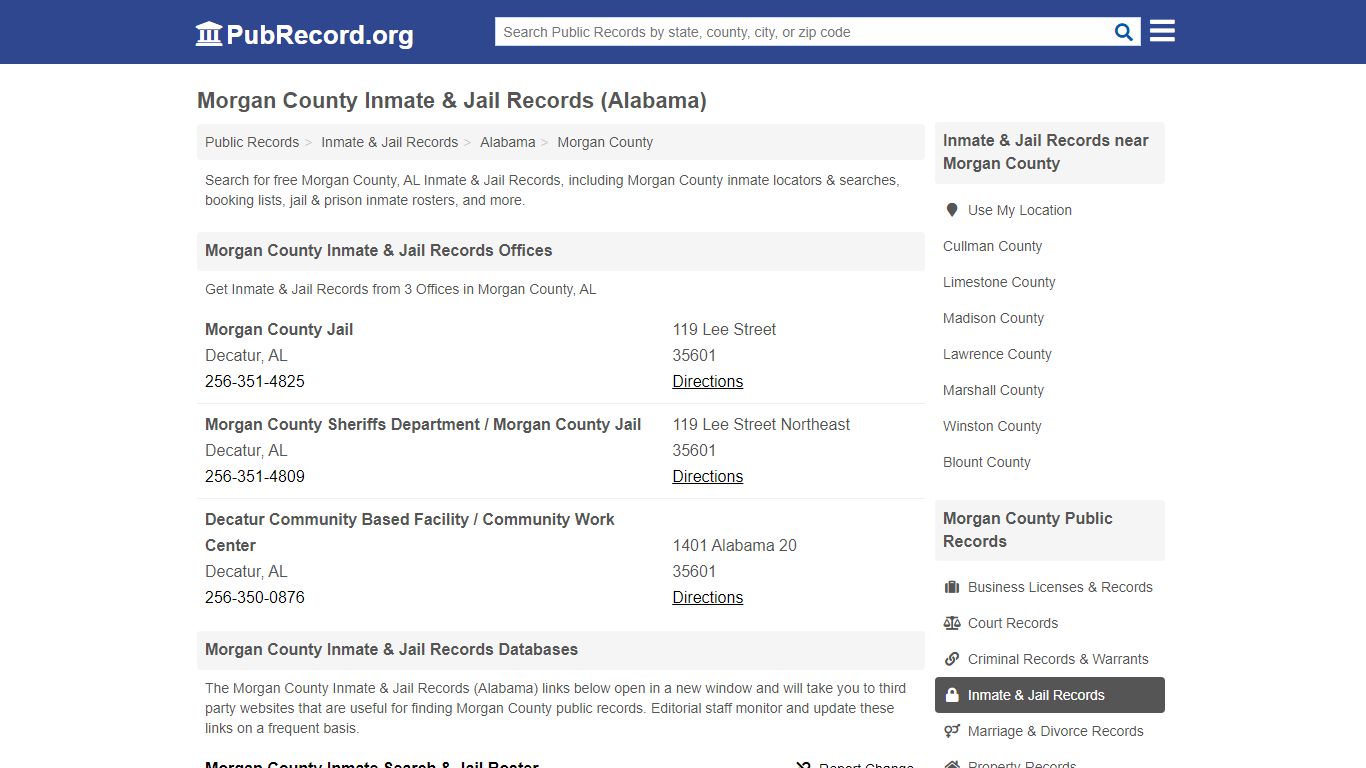Click the Criminal Records link icon
The width and height of the screenshot is (1366, 768).
point(952,659)
